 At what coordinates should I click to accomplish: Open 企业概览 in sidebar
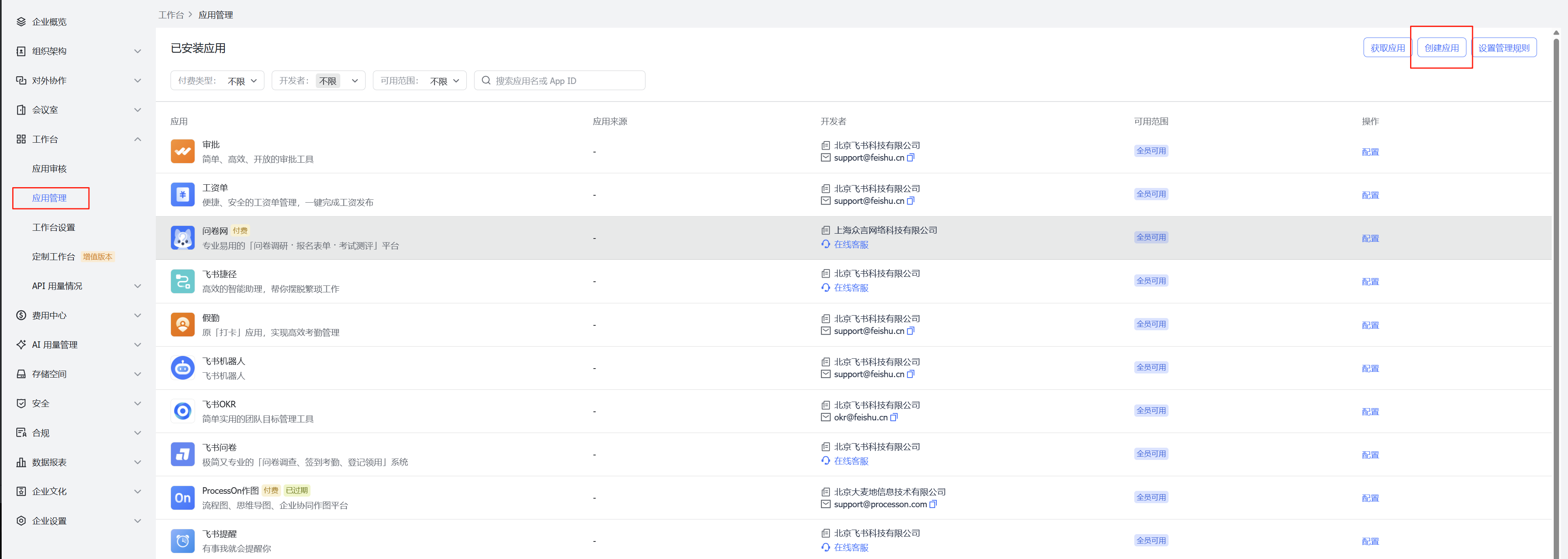(x=49, y=22)
